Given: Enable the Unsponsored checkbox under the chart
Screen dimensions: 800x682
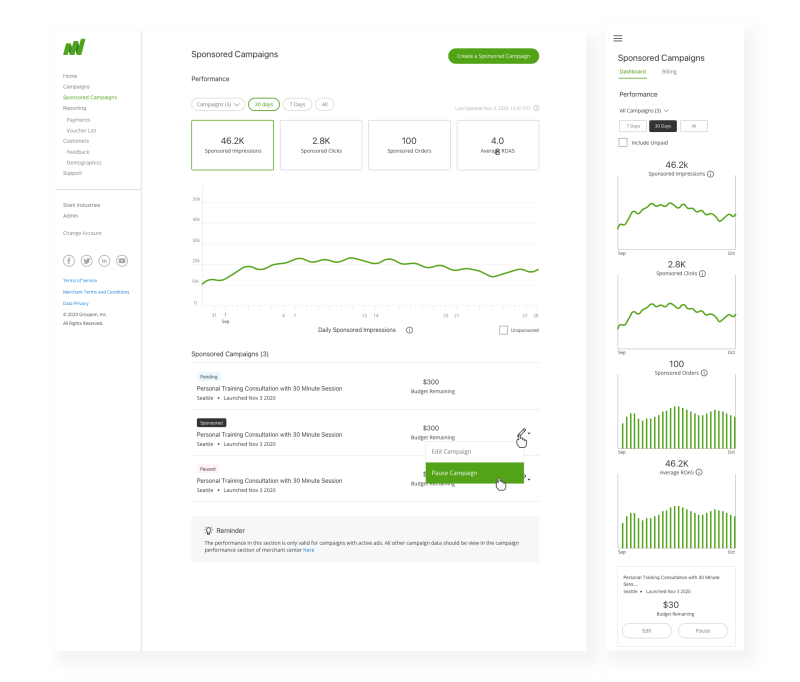Looking at the screenshot, I should pyautogui.click(x=503, y=330).
